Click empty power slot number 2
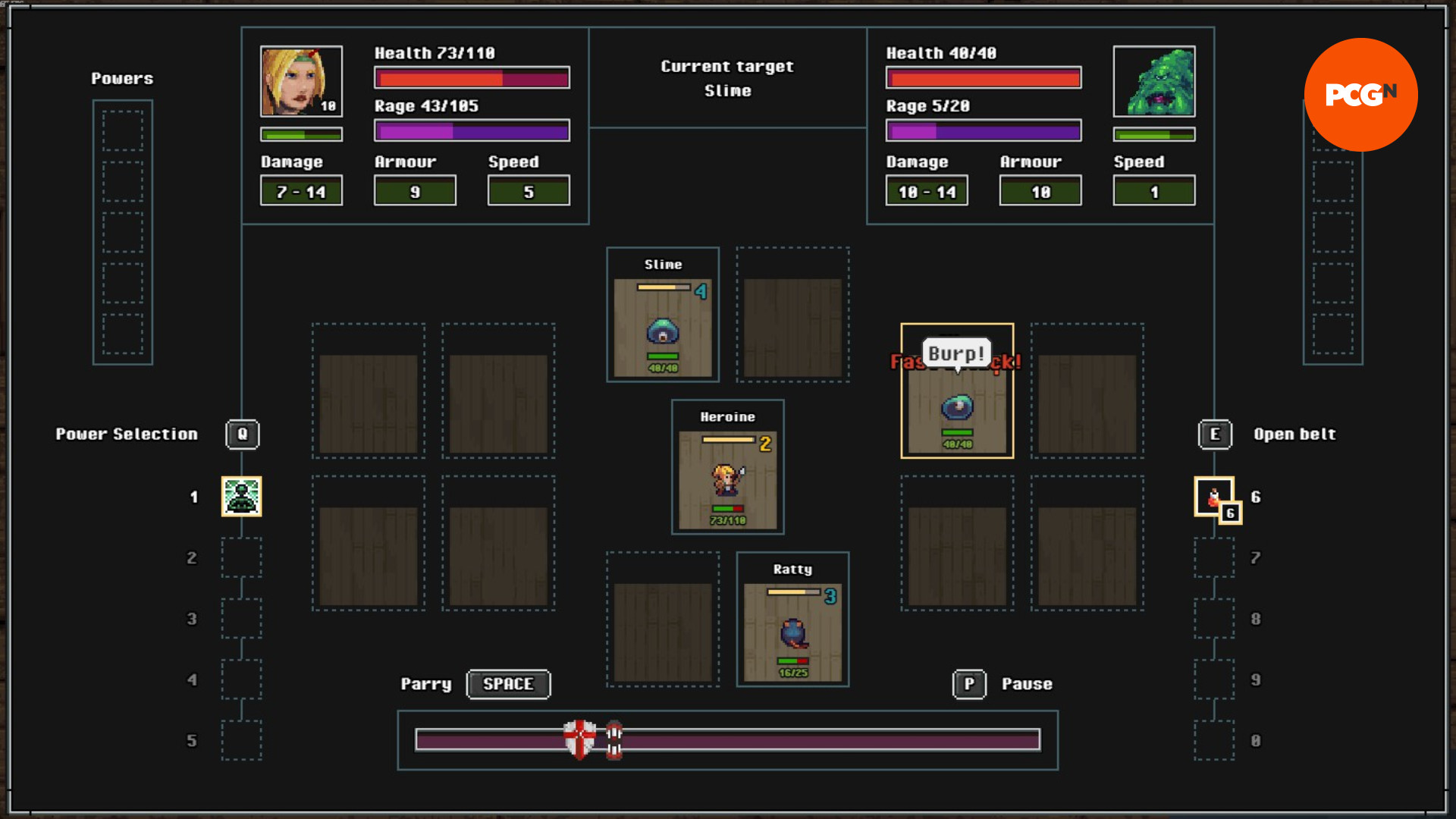Image resolution: width=1456 pixels, height=819 pixels. (241, 557)
